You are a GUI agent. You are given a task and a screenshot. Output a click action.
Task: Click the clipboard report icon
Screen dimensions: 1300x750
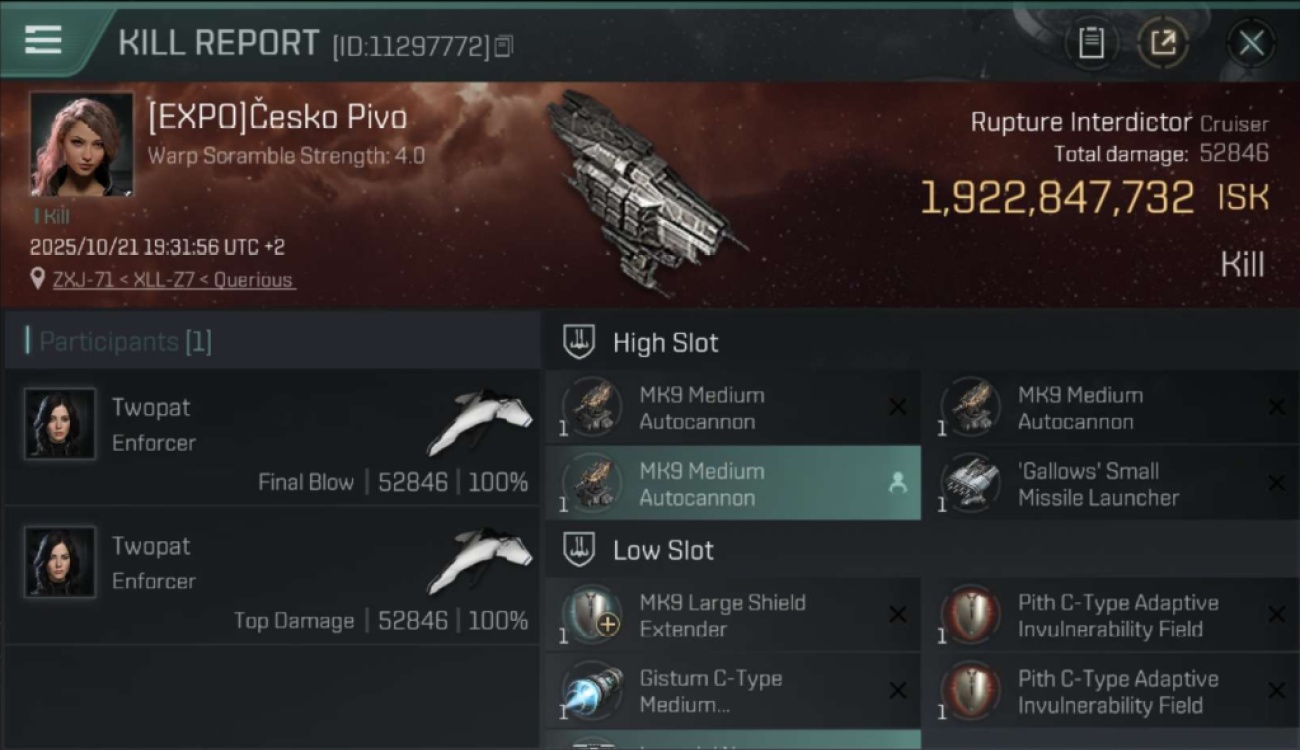pyautogui.click(x=1091, y=43)
